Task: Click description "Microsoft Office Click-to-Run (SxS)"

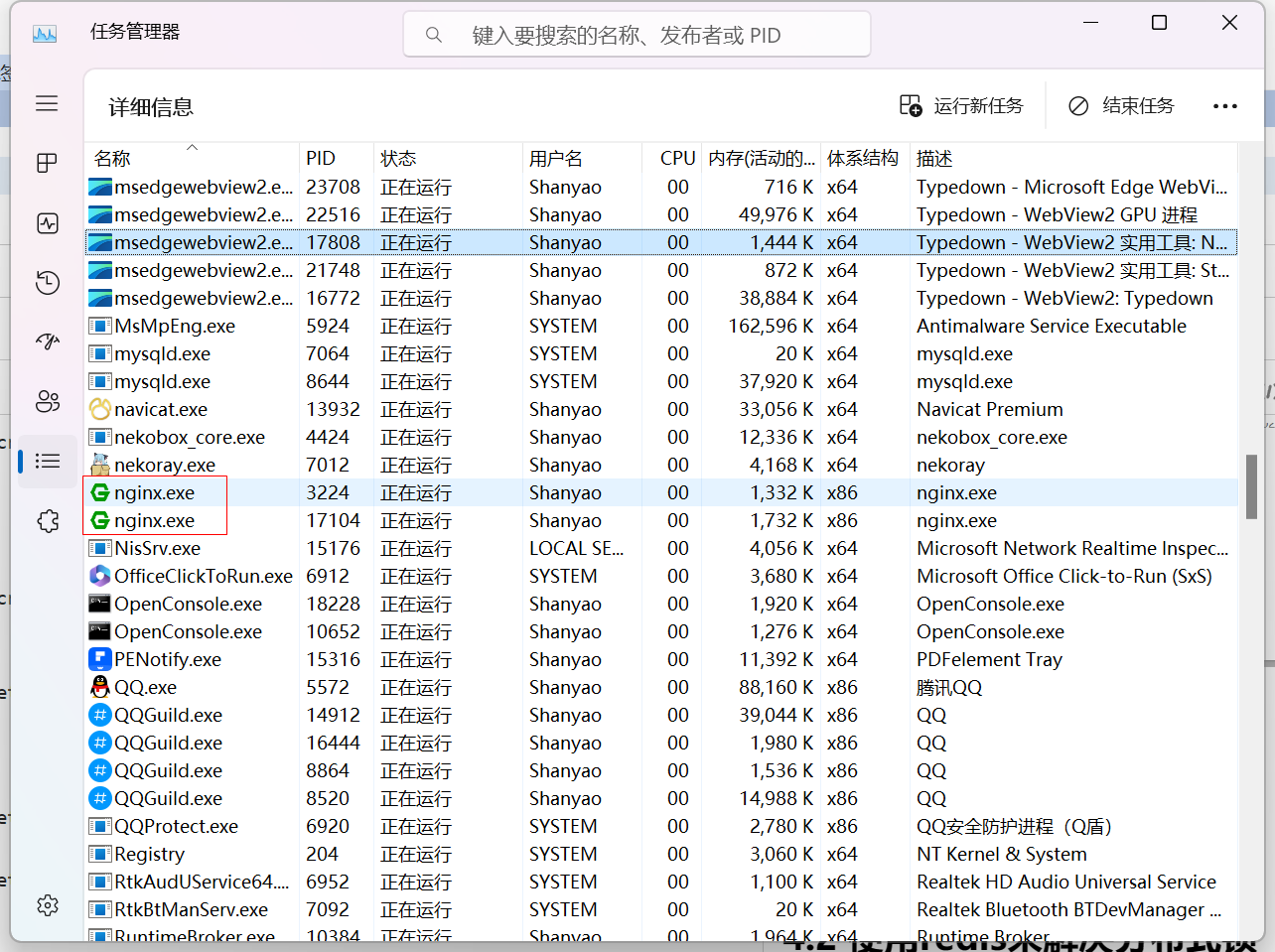Action: 1064,576
